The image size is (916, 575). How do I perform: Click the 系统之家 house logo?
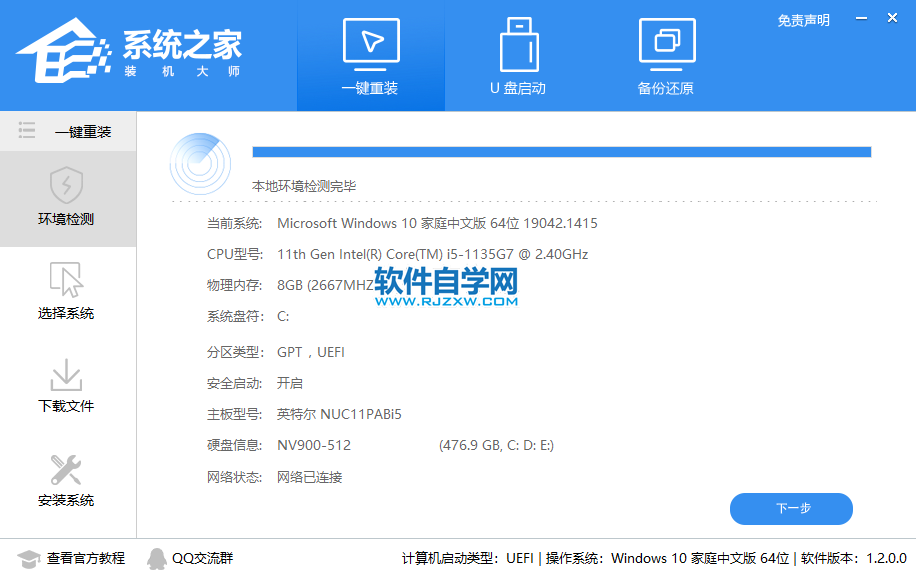[64, 51]
